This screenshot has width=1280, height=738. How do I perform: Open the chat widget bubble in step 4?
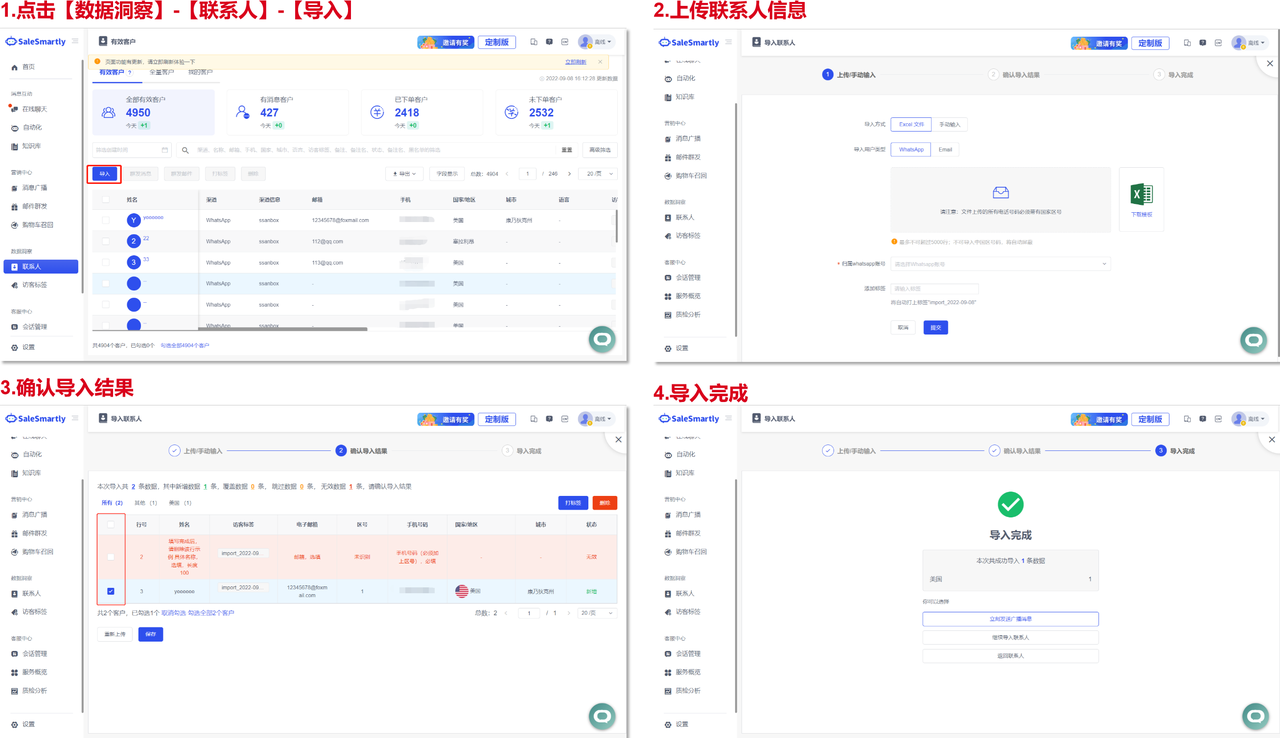coord(1255,716)
